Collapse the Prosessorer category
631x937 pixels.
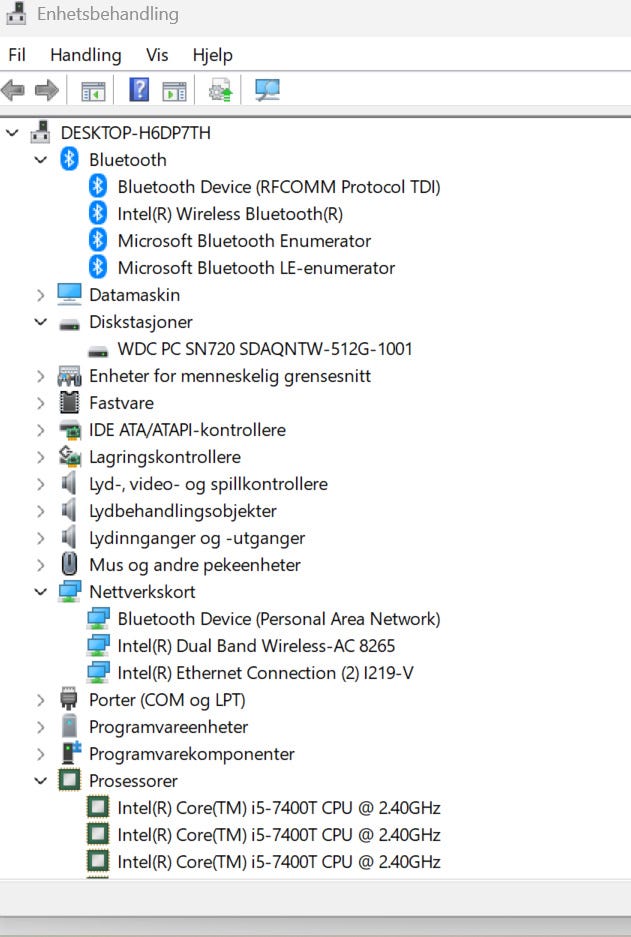pos(41,780)
